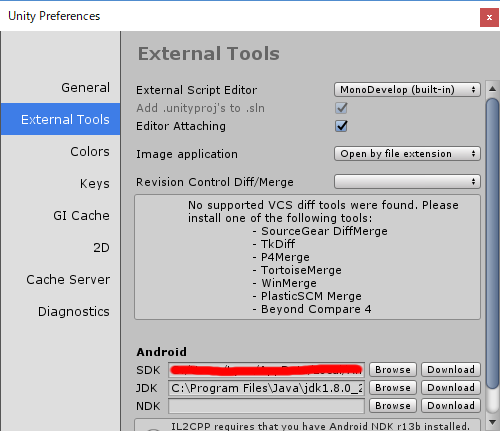Click the SDK path input field
The width and height of the screenshot is (500, 431).
pyautogui.click(x=266, y=370)
